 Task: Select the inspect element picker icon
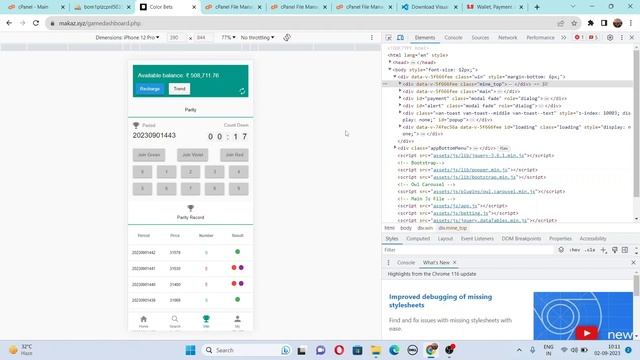tap(389, 38)
